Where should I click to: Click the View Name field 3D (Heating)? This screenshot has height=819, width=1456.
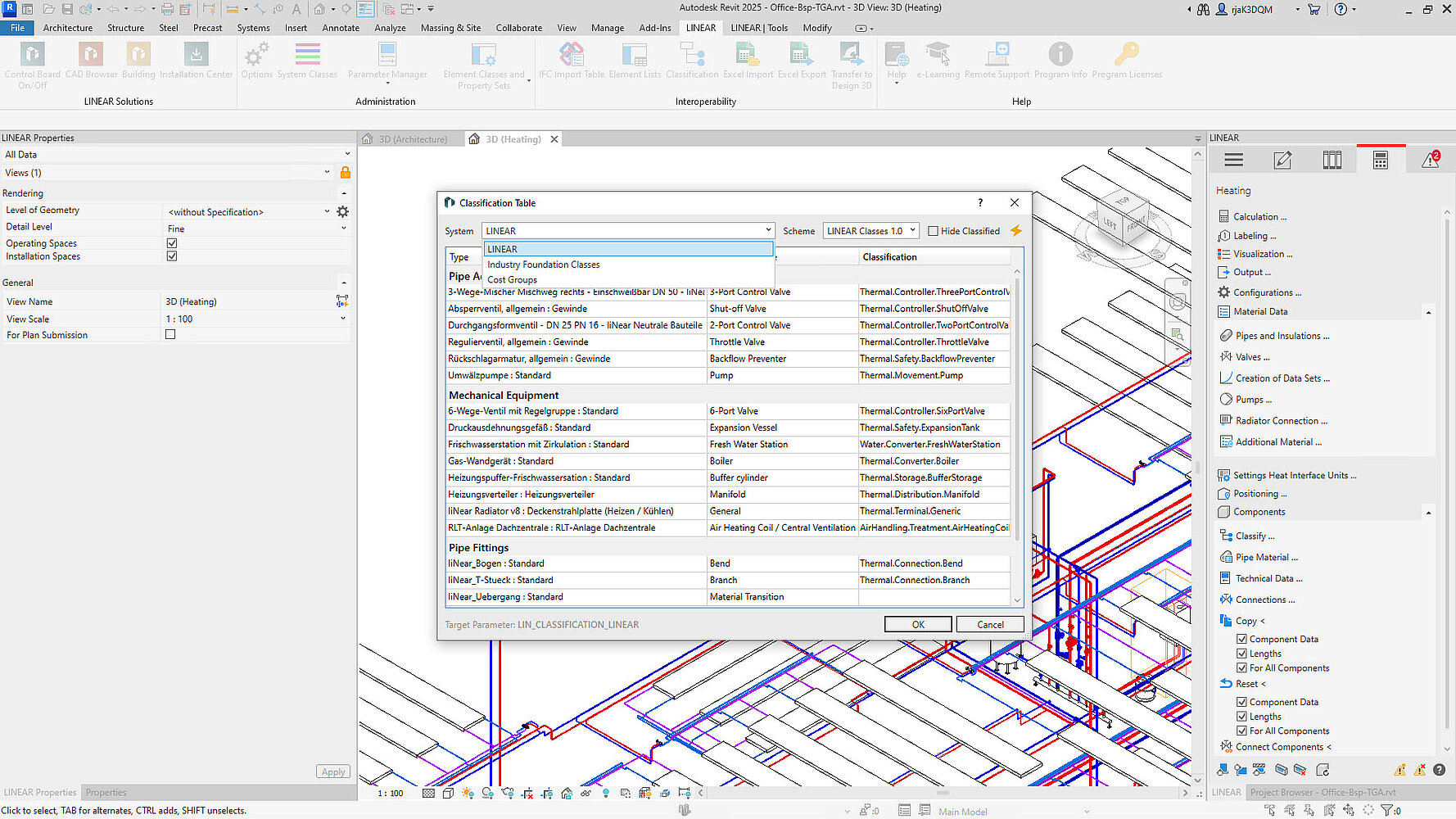(x=248, y=301)
